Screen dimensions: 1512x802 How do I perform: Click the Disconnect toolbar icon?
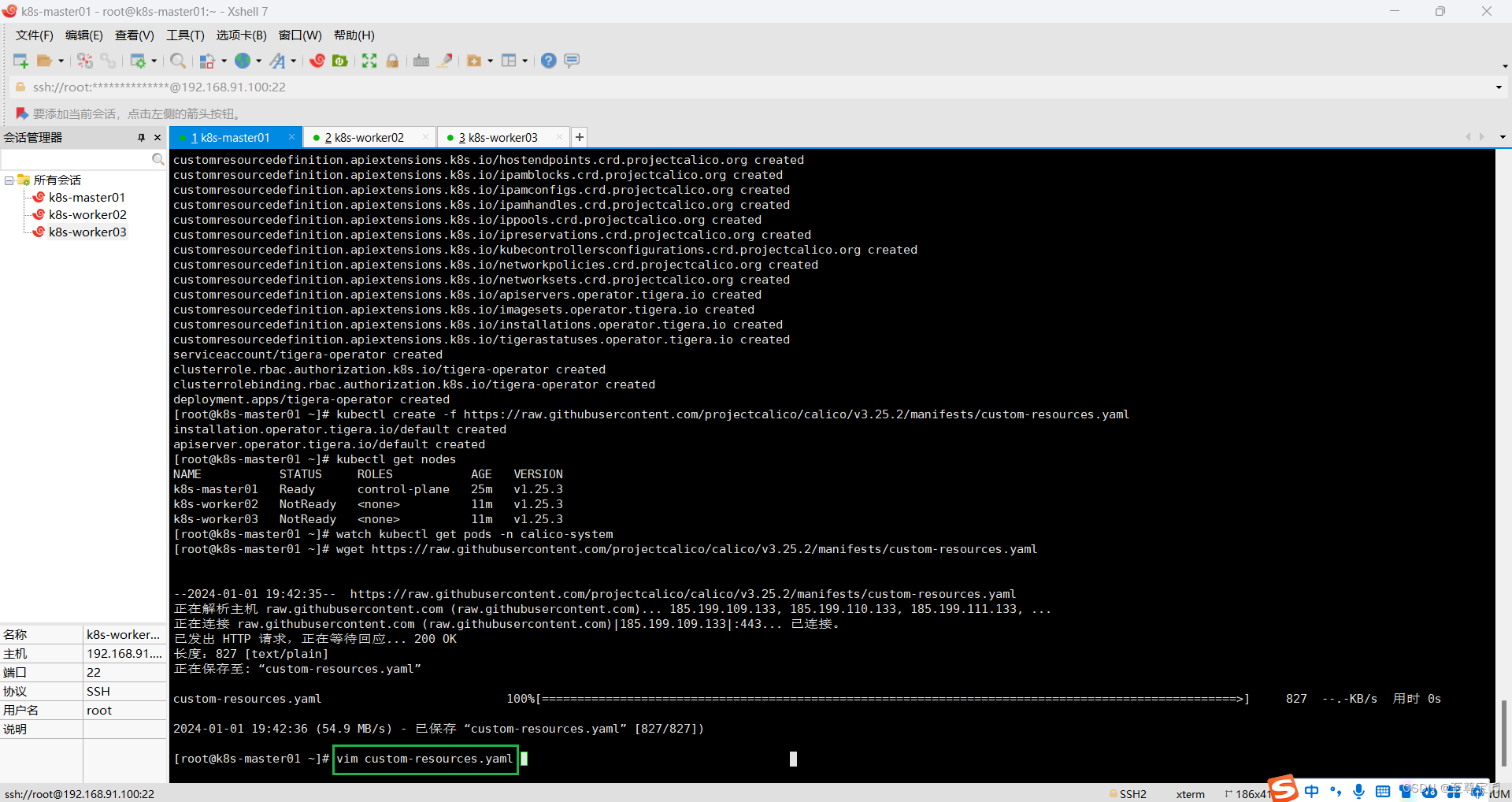(85, 61)
